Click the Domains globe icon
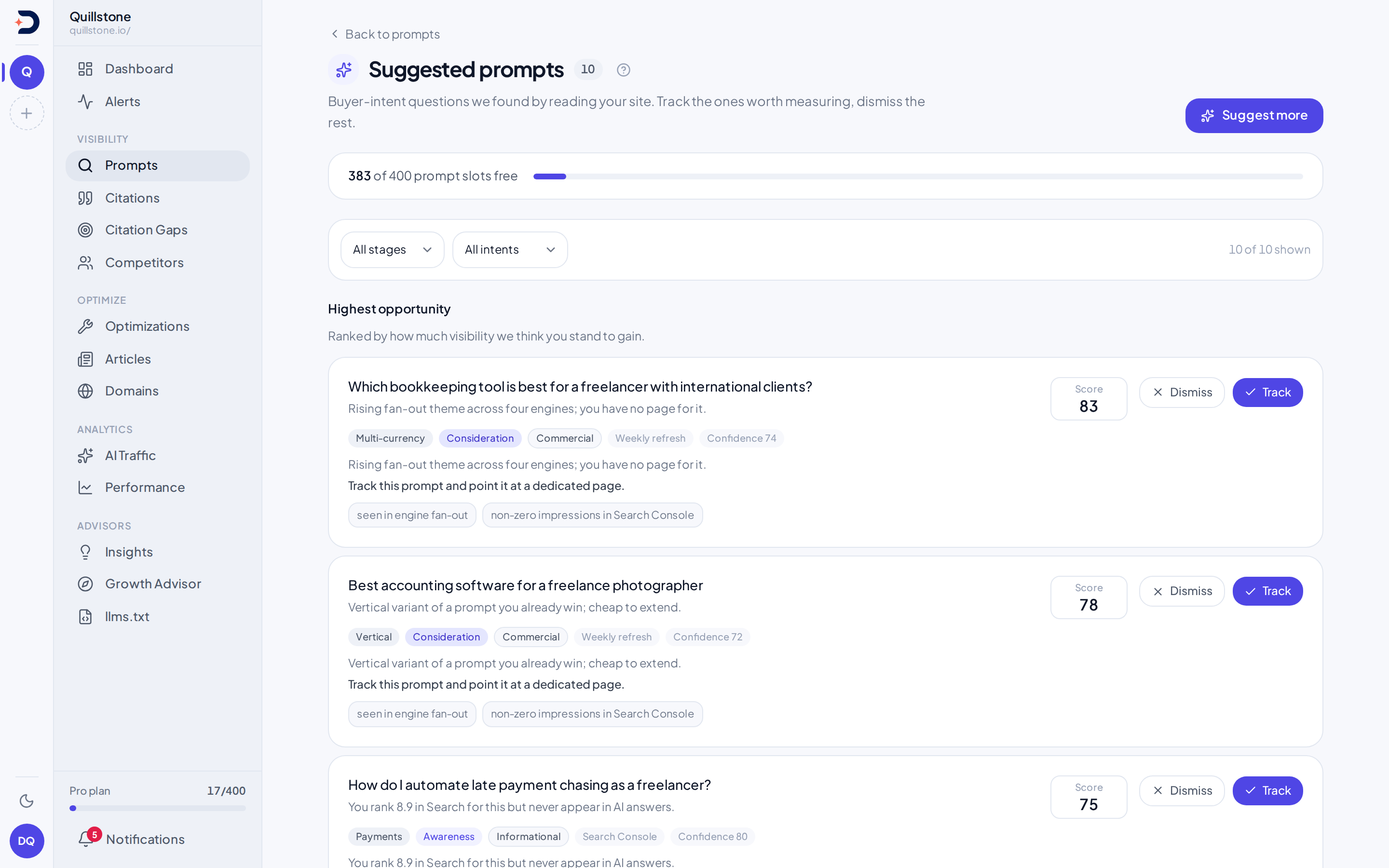 pyautogui.click(x=85, y=391)
